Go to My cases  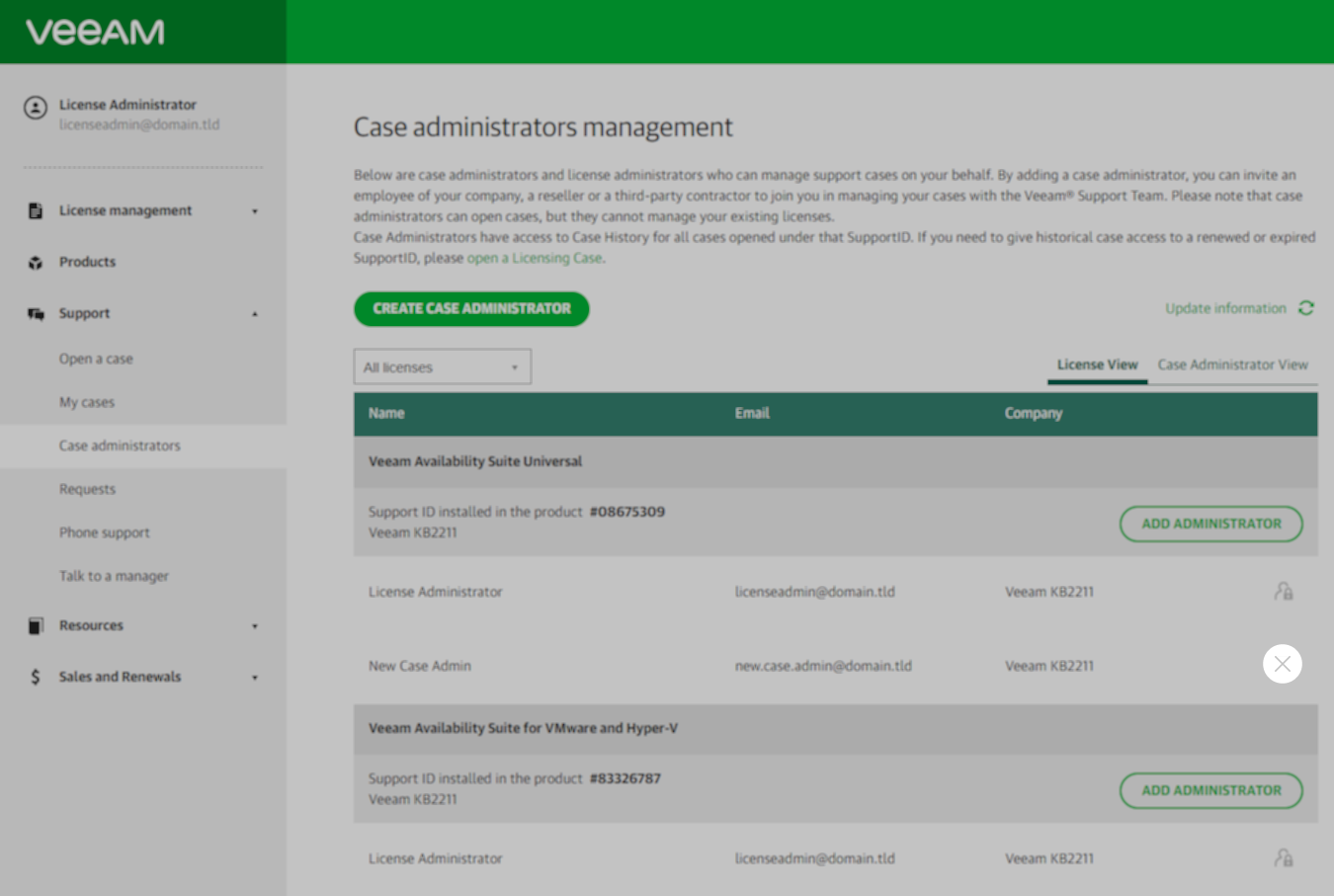point(87,402)
